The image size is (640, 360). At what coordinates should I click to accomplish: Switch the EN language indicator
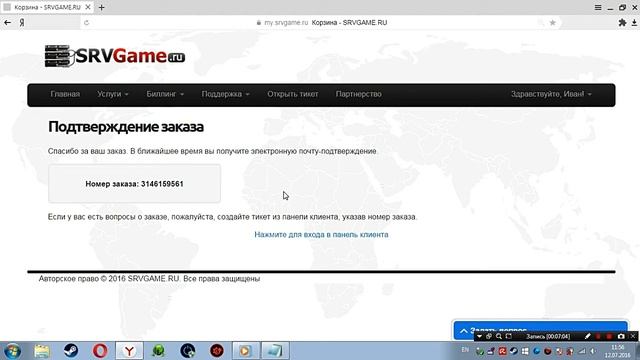click(465, 350)
